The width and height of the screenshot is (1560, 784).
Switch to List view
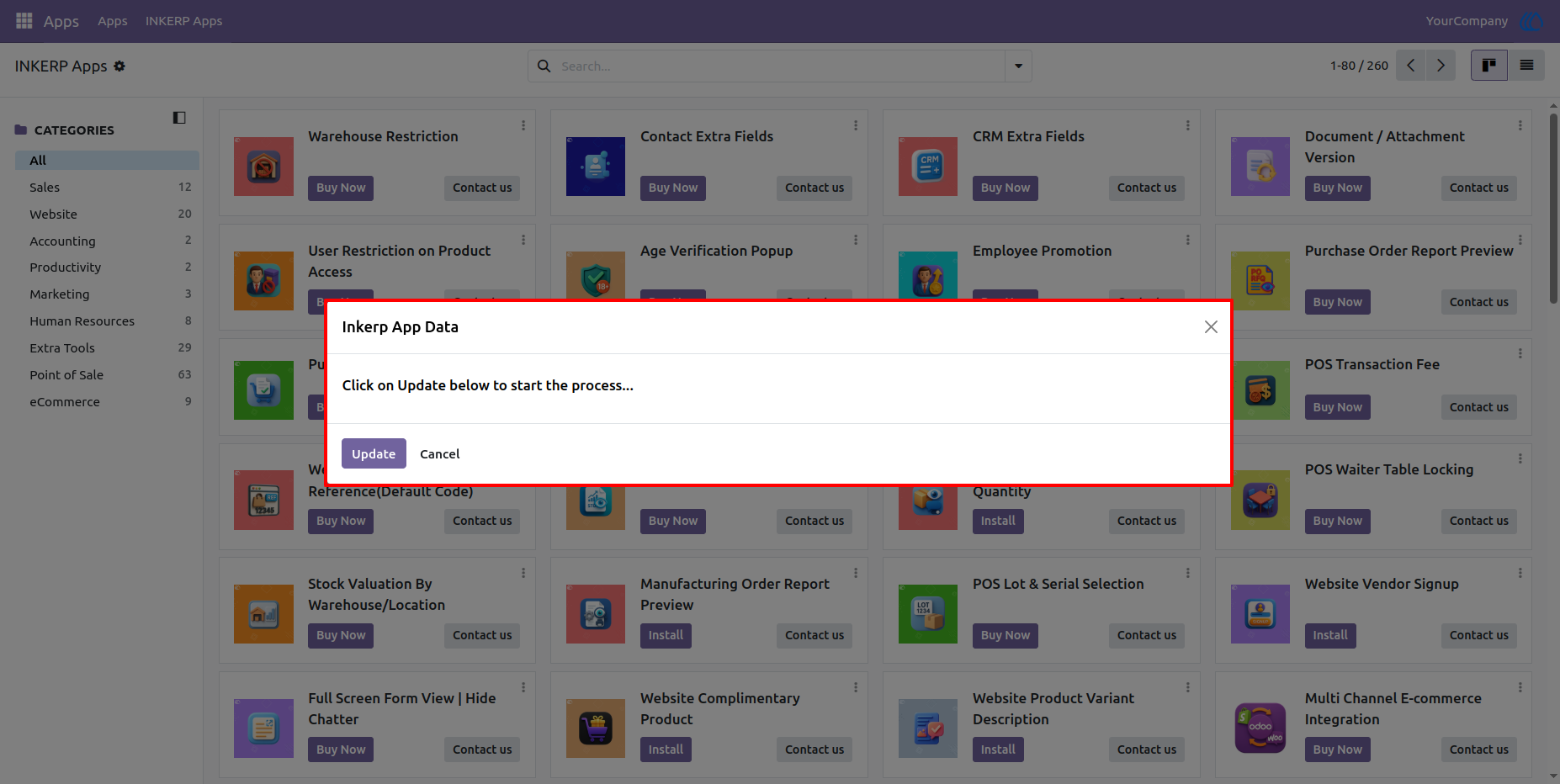click(x=1526, y=65)
